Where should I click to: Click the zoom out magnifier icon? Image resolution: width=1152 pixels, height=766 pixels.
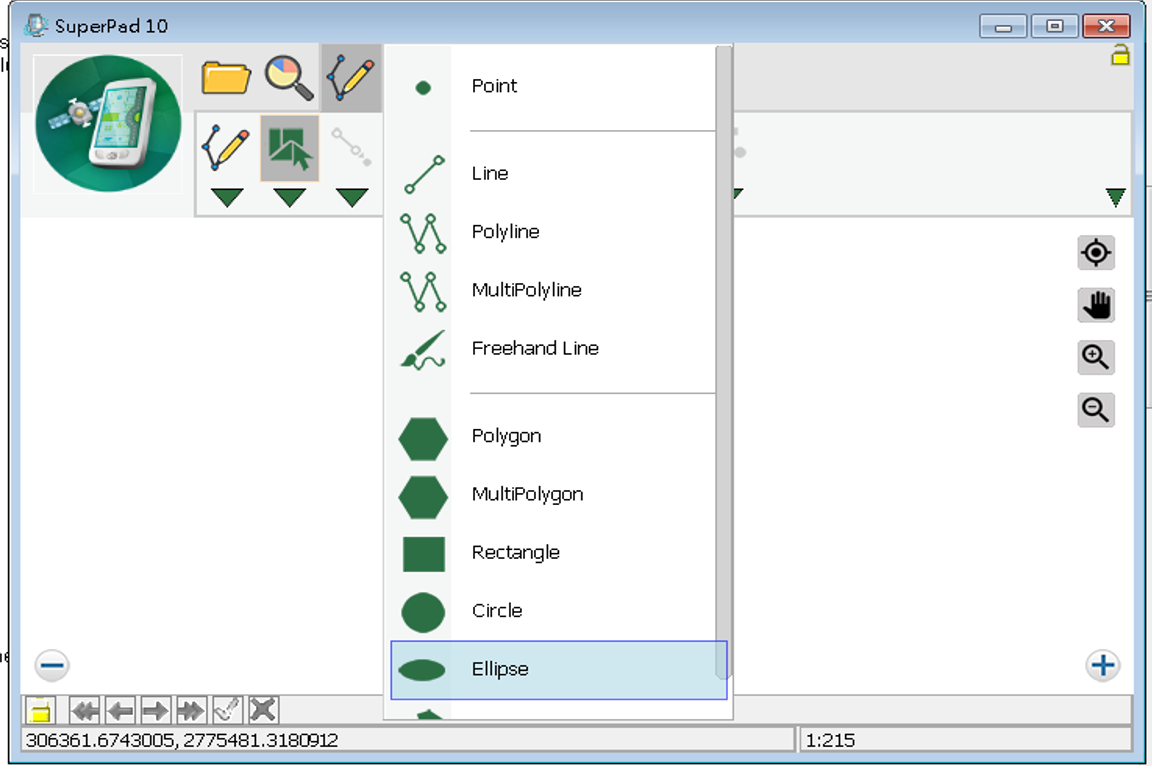click(x=1096, y=409)
